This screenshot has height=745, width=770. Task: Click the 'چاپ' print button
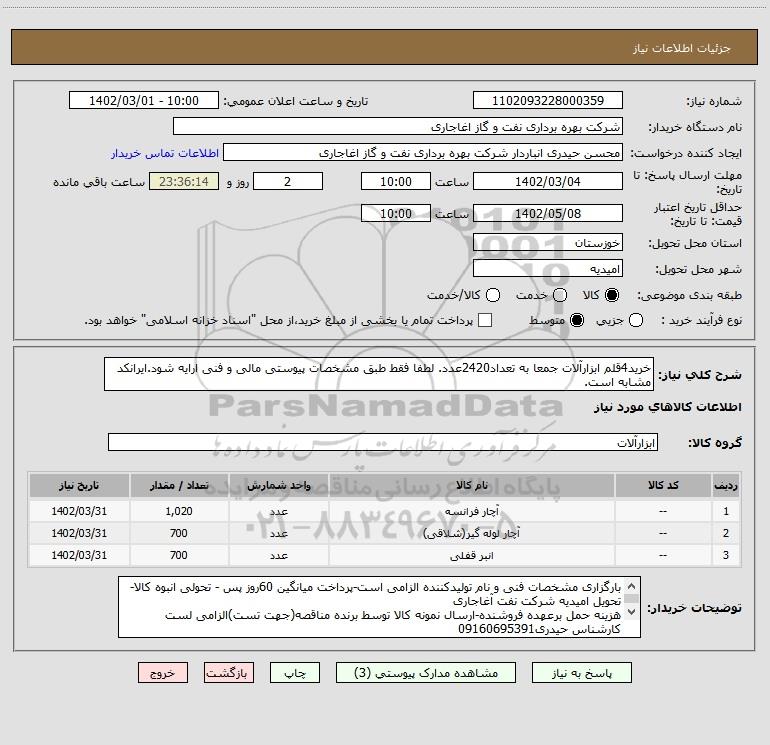point(295,672)
